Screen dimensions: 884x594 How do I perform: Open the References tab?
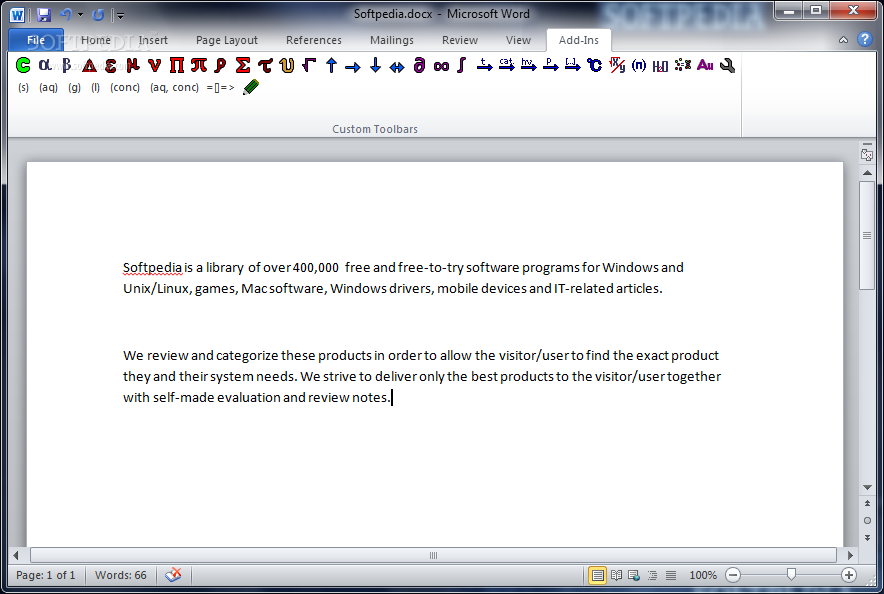(313, 40)
